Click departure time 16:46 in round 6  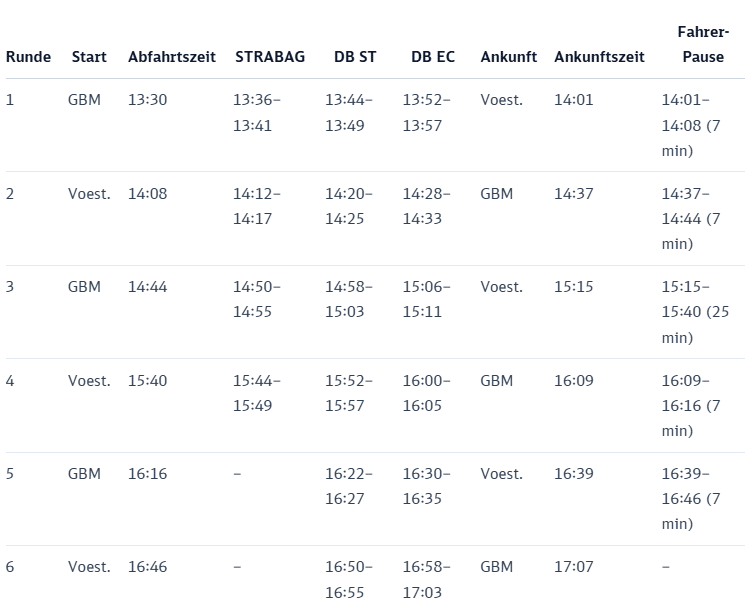[x=147, y=567]
